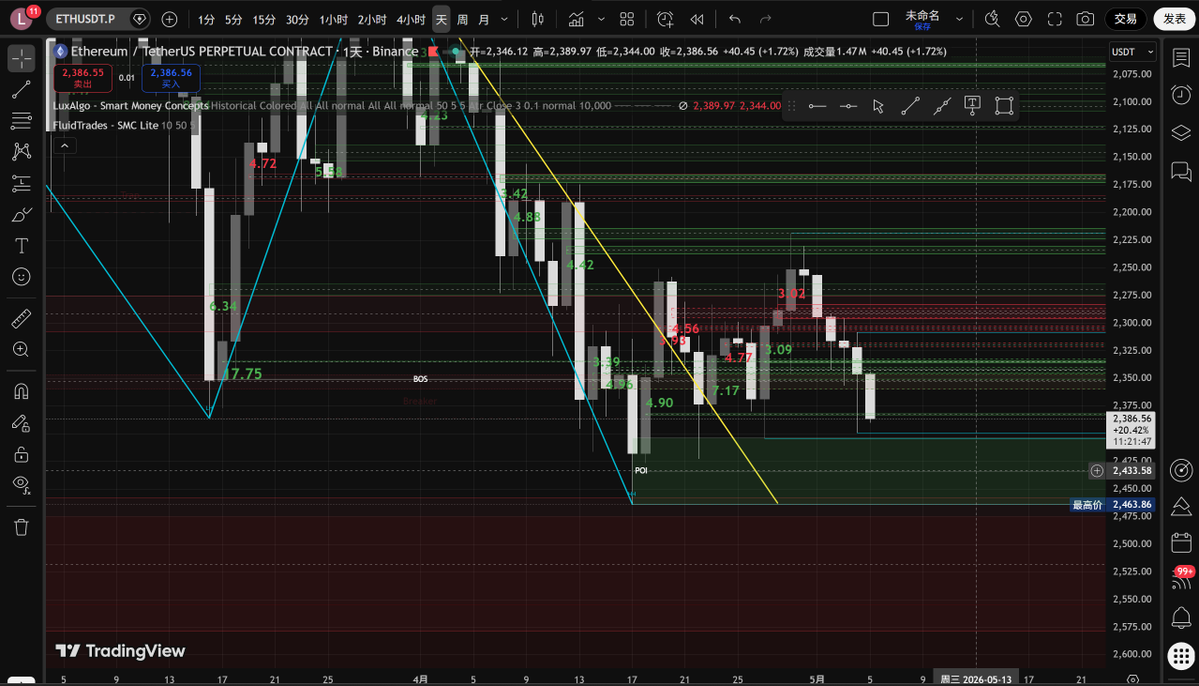Open the economic calendar panel
The height and width of the screenshot is (686, 1199).
pos(1181,543)
